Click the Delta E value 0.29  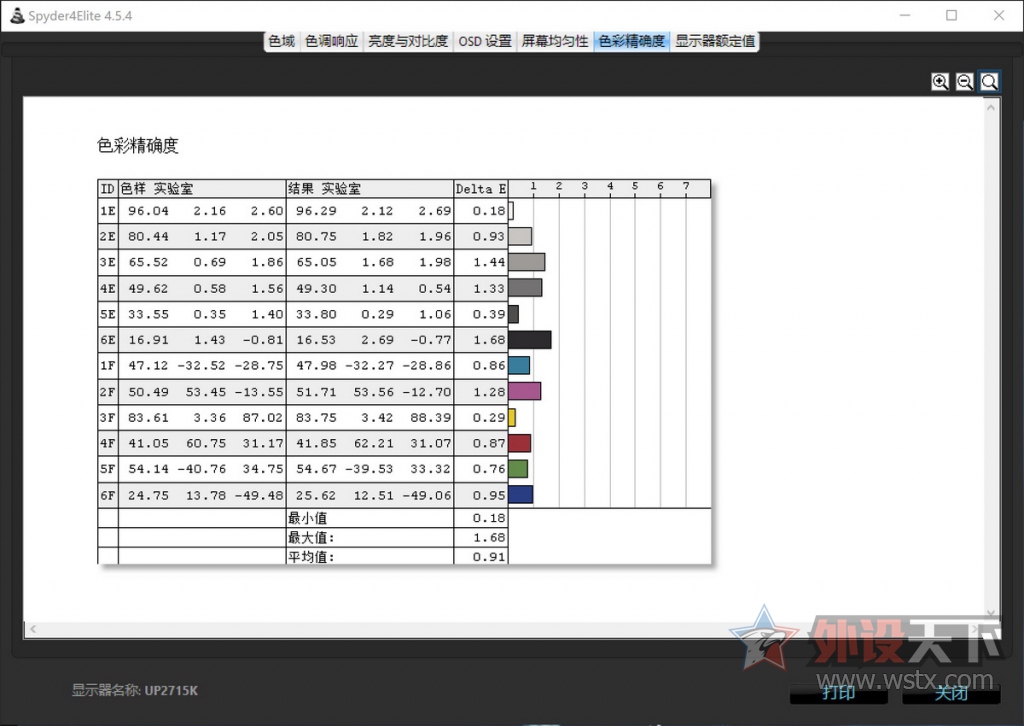pos(489,418)
